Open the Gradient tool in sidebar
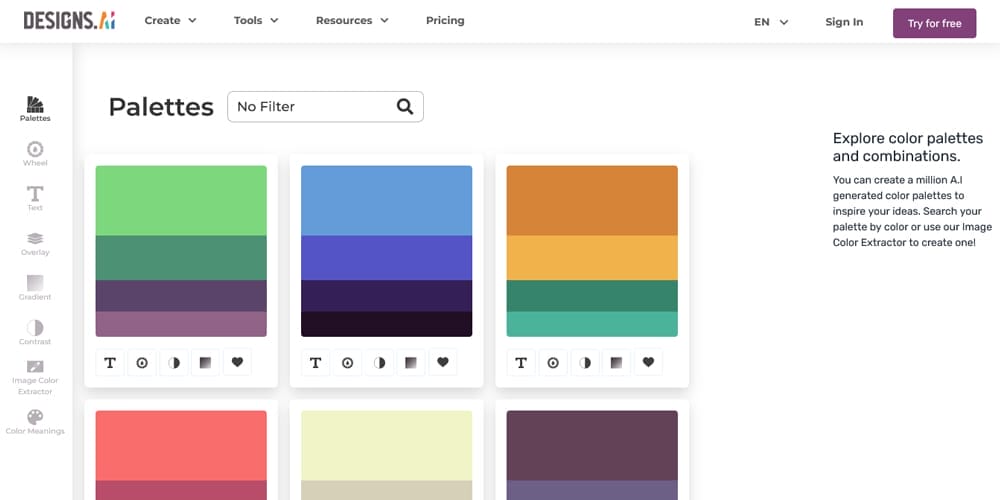The width and height of the screenshot is (1000, 500). point(35,288)
